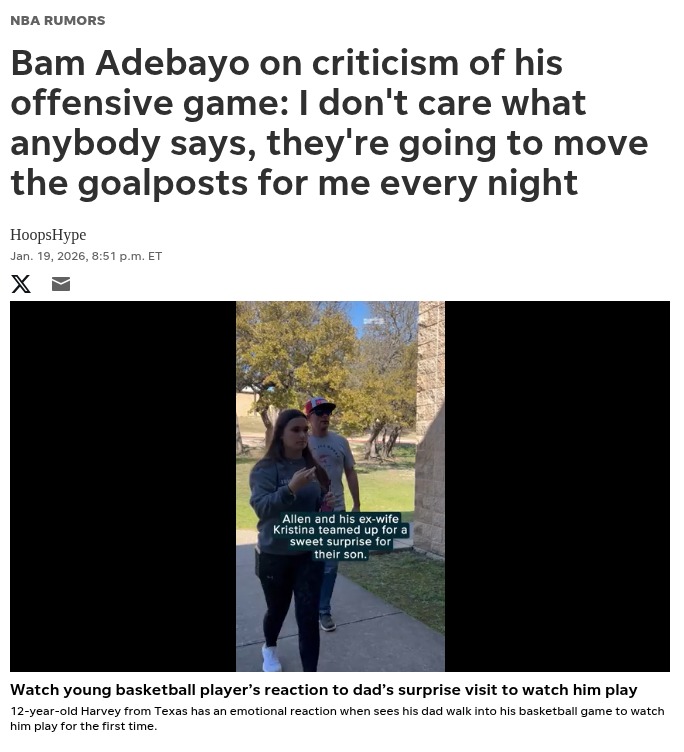Click the word 'goalposts' in the headline
684x752 pixels.
pyautogui.click(x=163, y=183)
